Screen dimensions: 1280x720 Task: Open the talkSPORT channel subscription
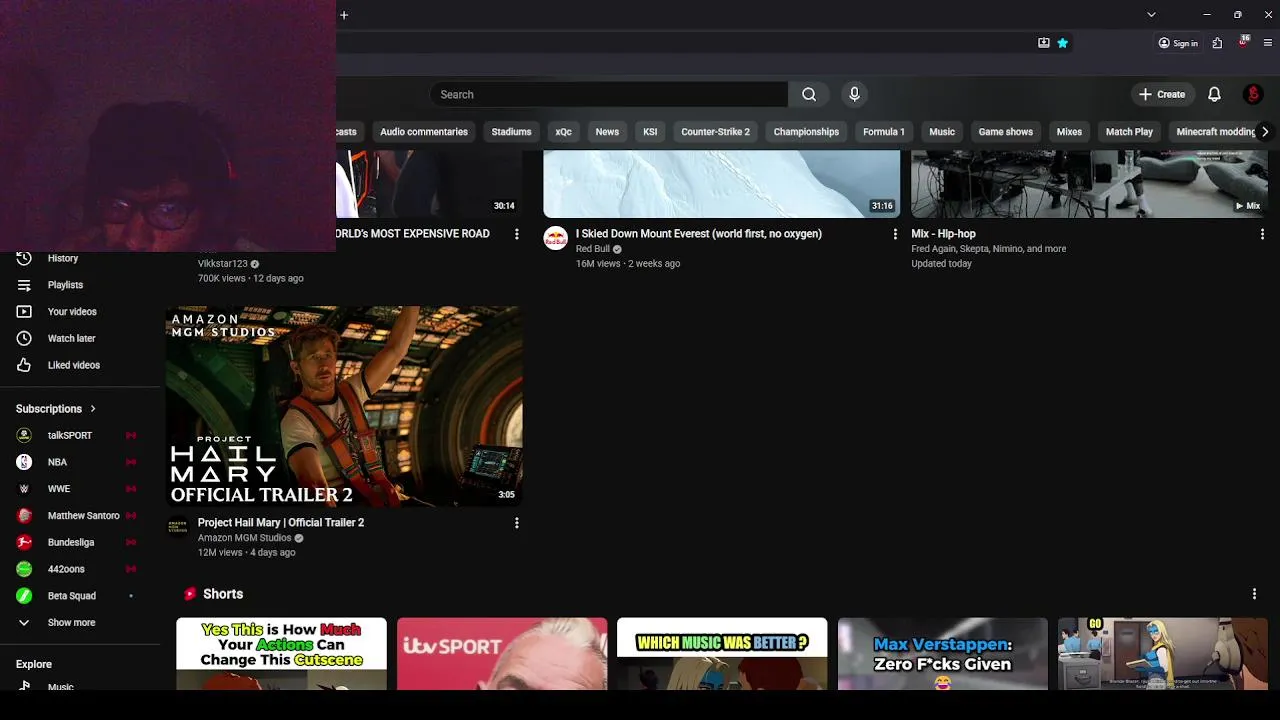[72, 435]
